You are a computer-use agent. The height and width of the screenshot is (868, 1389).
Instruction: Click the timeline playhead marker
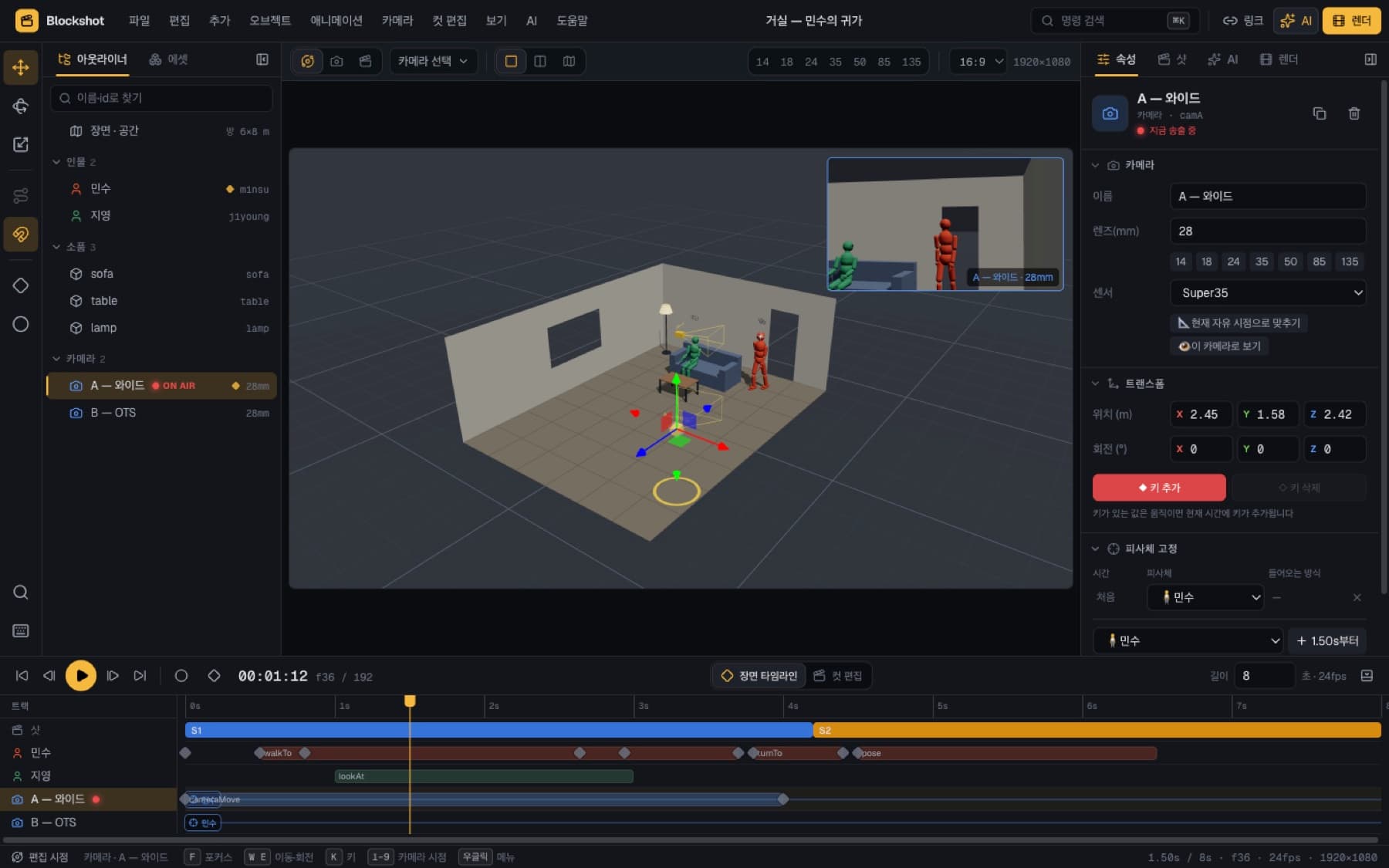click(410, 701)
